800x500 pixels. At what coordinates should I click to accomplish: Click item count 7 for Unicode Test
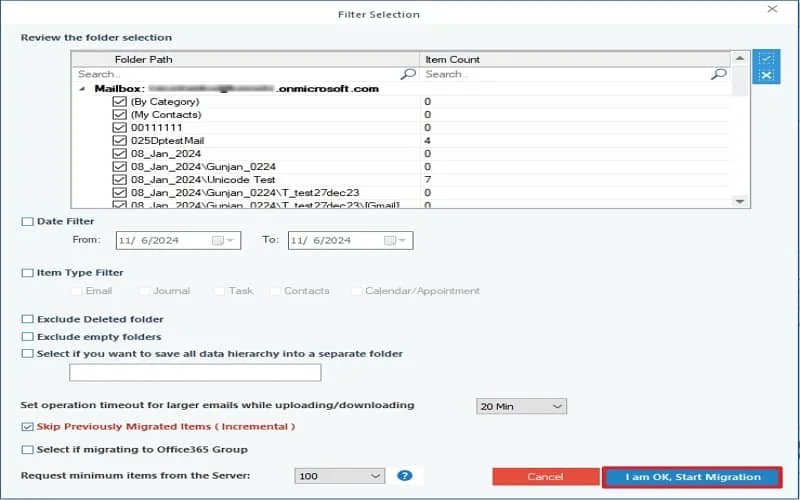click(428, 180)
